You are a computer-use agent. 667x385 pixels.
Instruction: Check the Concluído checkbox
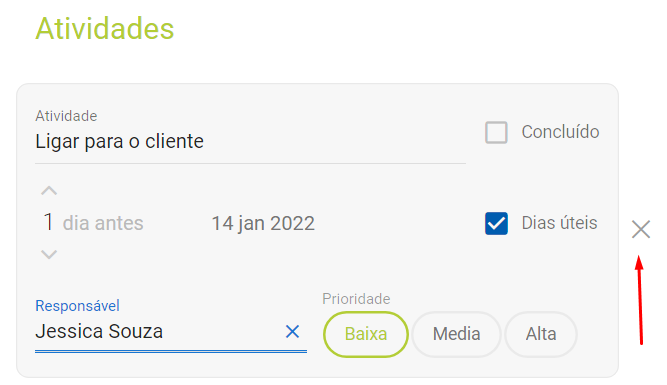[496, 132]
